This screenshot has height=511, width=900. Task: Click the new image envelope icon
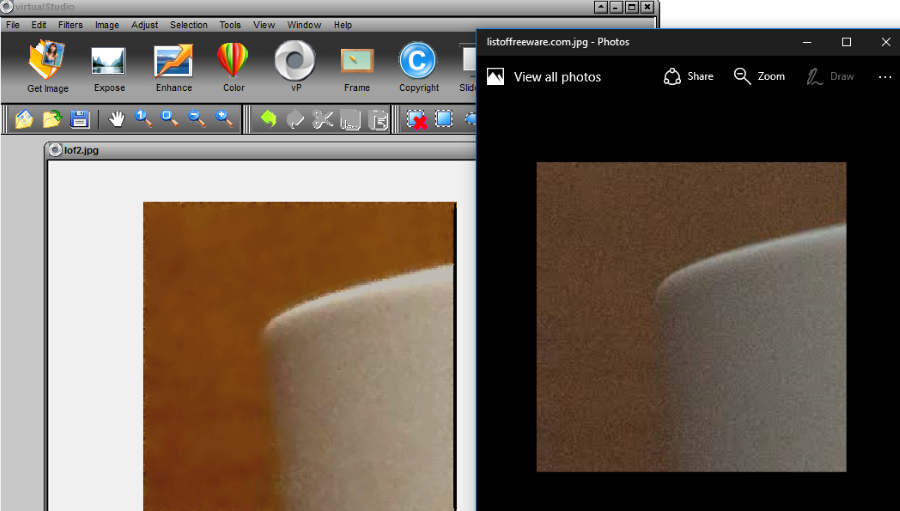click(x=24, y=119)
